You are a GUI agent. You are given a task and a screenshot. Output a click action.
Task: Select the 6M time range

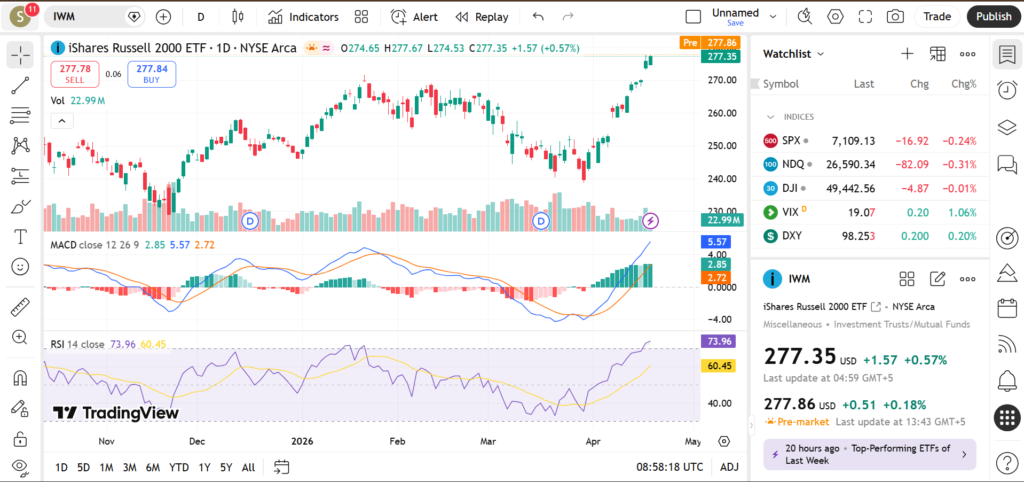tap(152, 467)
